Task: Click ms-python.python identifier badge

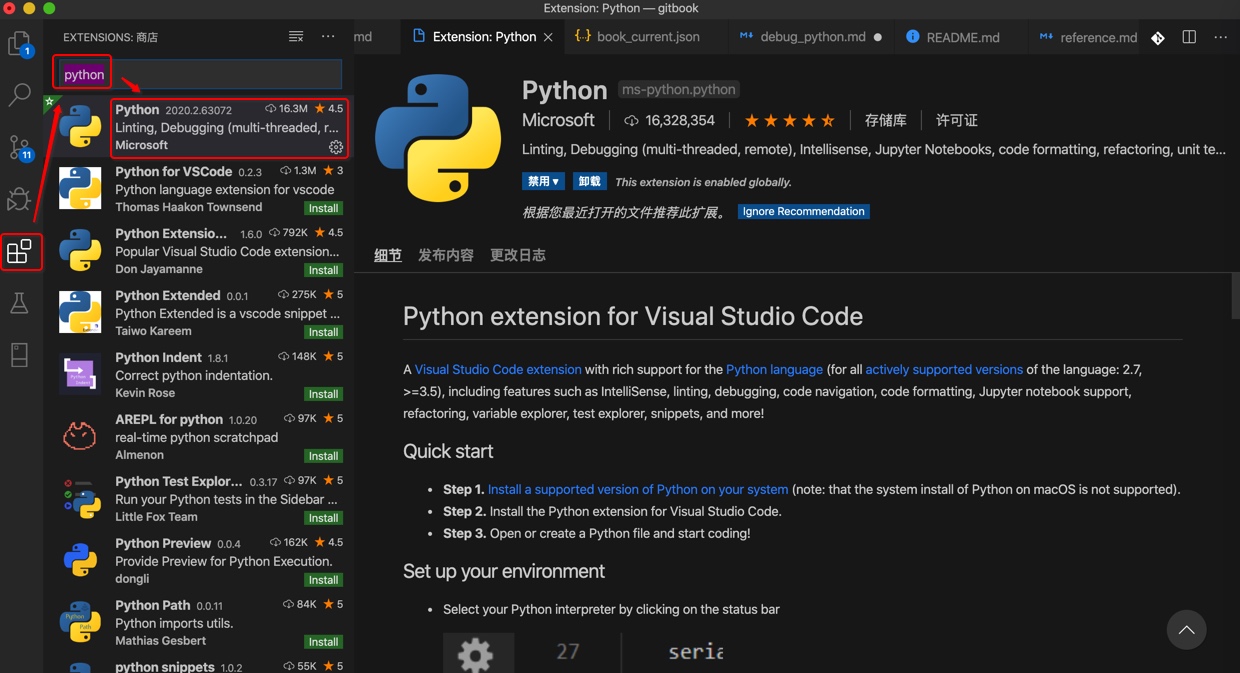Action: coord(678,90)
